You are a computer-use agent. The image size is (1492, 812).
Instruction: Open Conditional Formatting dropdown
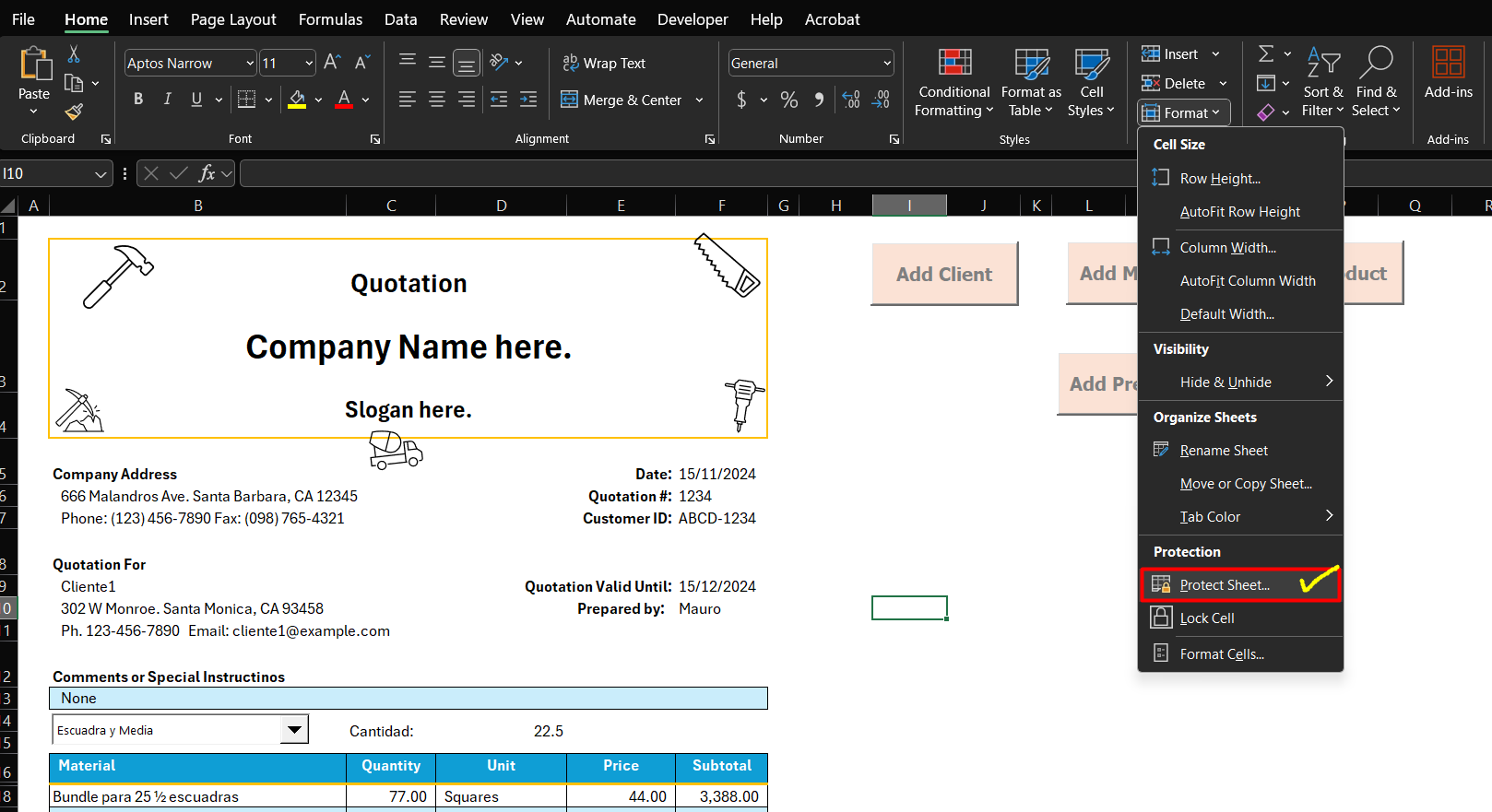tap(954, 82)
